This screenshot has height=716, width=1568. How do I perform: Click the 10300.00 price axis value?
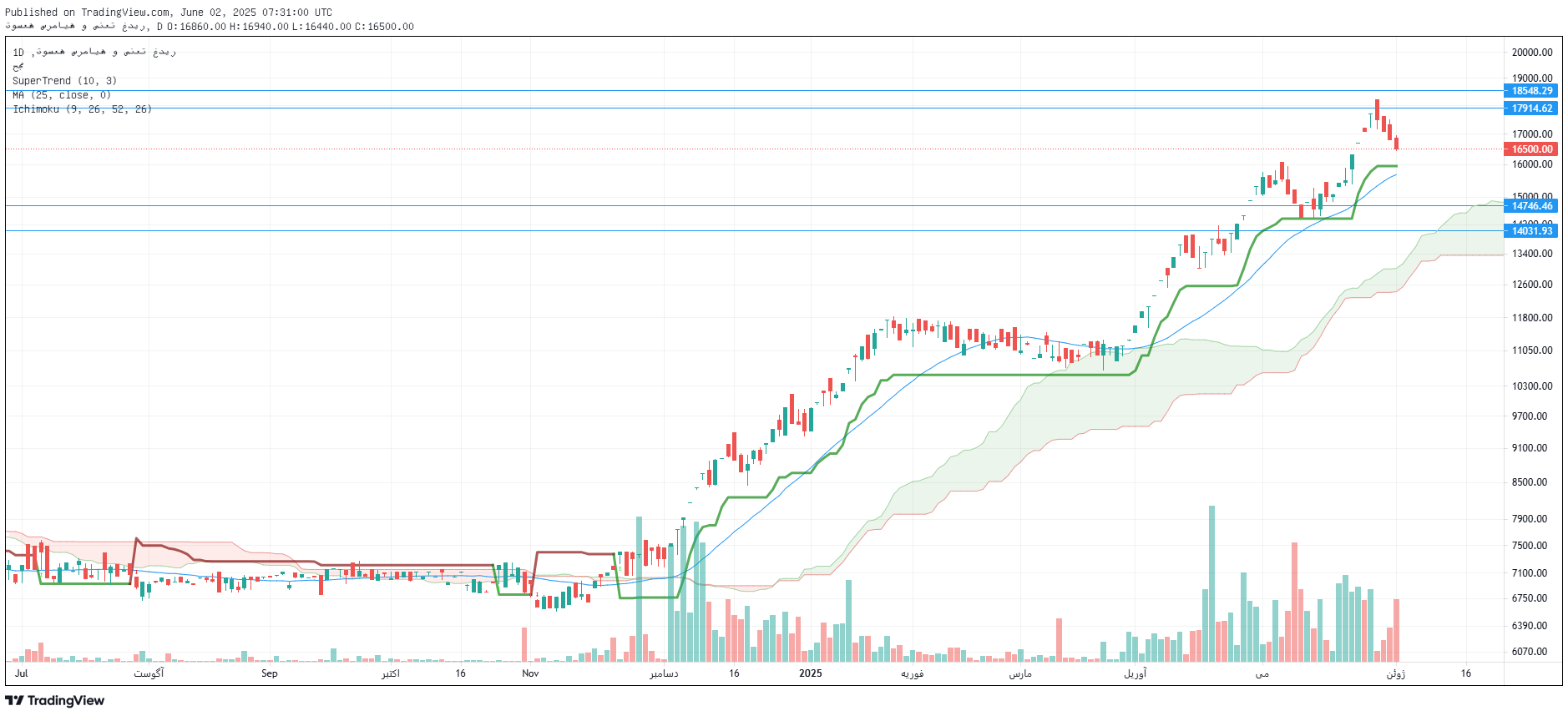pos(1532,386)
